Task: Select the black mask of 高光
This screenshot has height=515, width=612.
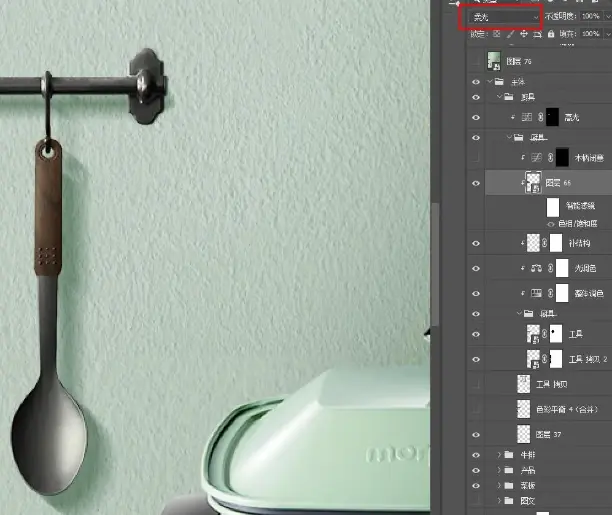Action: click(x=552, y=117)
